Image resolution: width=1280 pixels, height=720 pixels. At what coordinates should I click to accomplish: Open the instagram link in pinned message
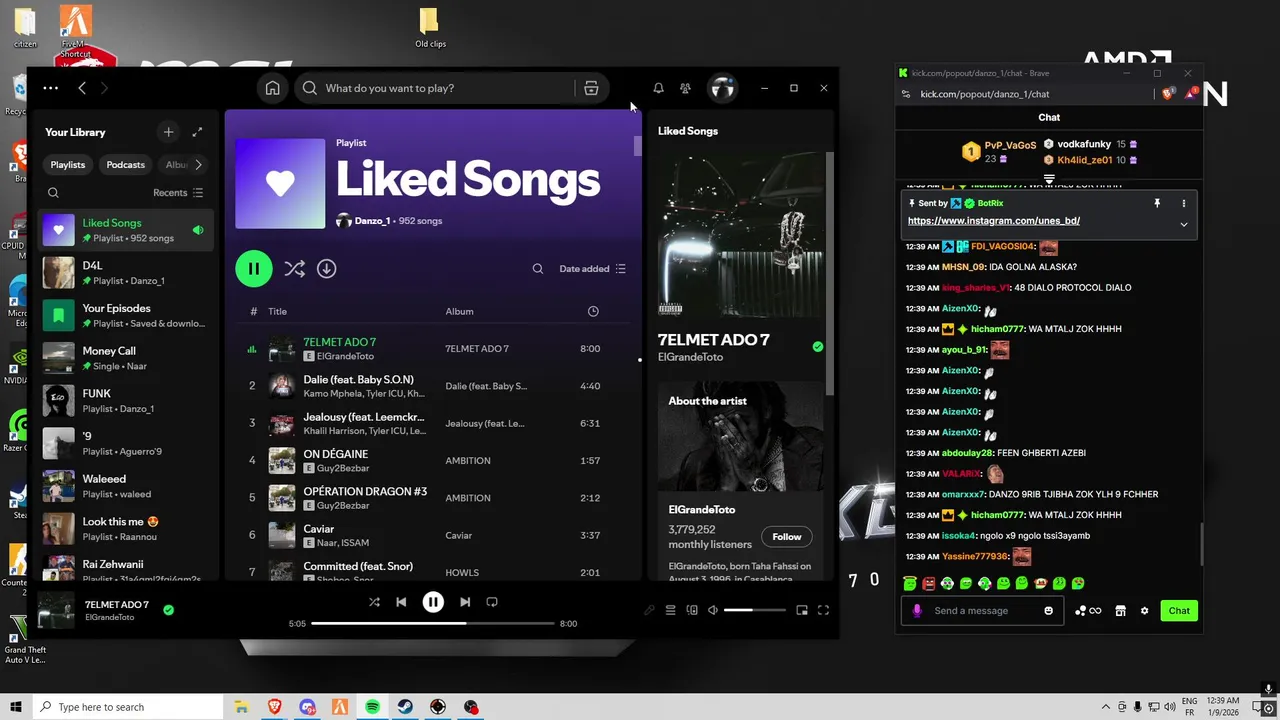click(x=994, y=221)
